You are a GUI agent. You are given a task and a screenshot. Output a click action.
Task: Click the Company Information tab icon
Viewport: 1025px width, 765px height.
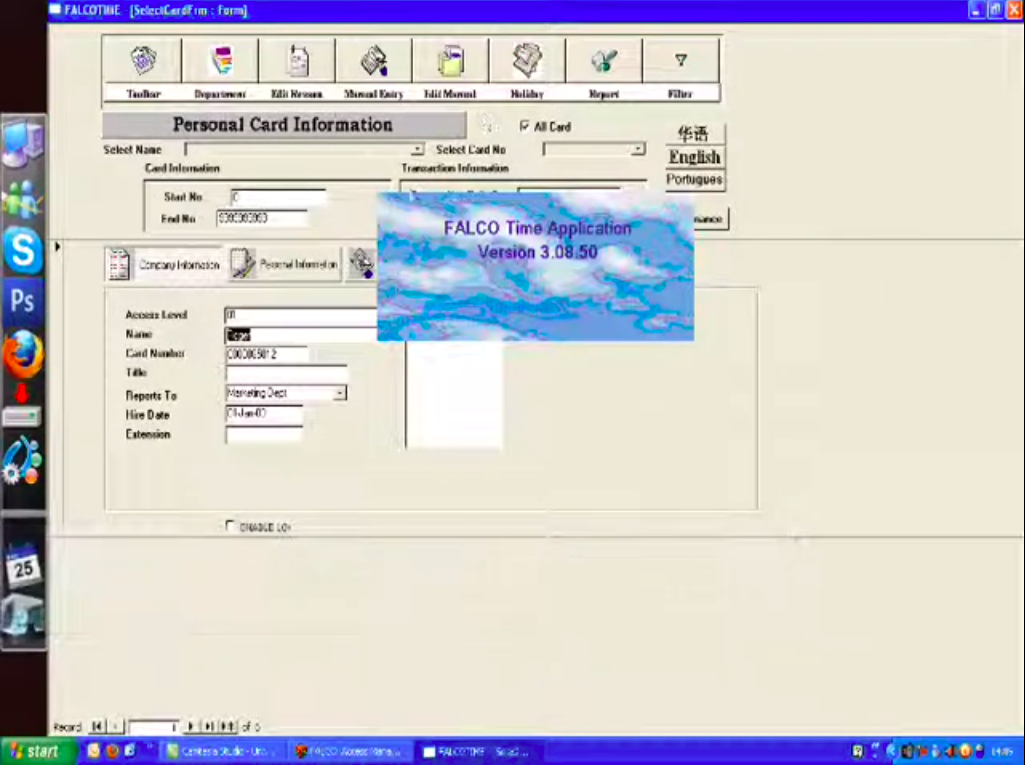[118, 264]
